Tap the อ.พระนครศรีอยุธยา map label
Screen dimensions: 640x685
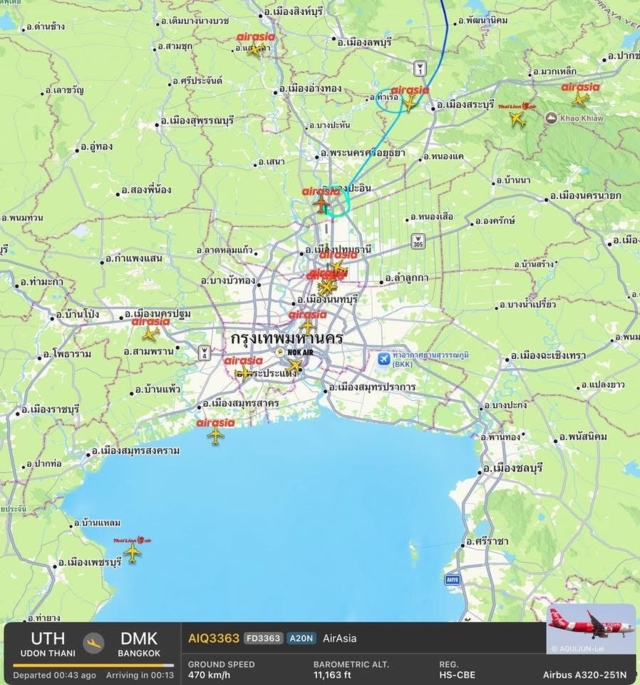[x=363, y=153]
